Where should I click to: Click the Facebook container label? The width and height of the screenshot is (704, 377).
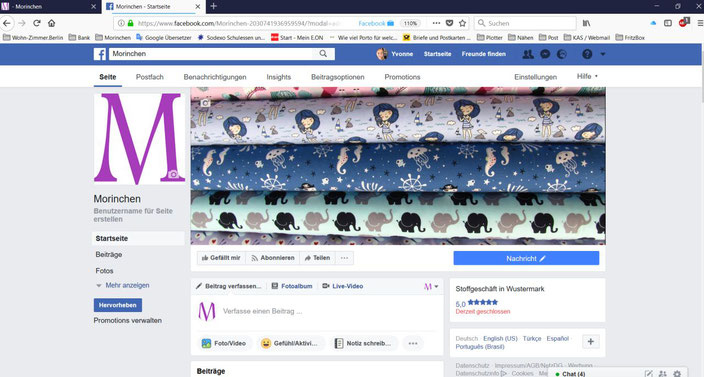376,23
